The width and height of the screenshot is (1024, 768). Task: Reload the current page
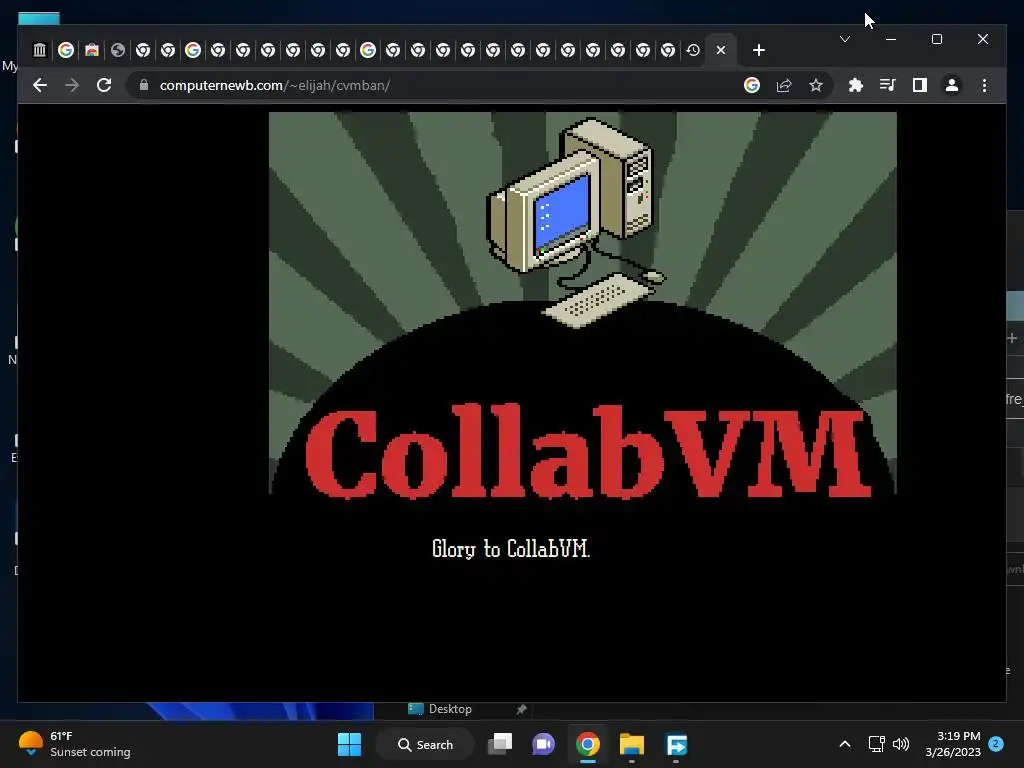coord(104,85)
